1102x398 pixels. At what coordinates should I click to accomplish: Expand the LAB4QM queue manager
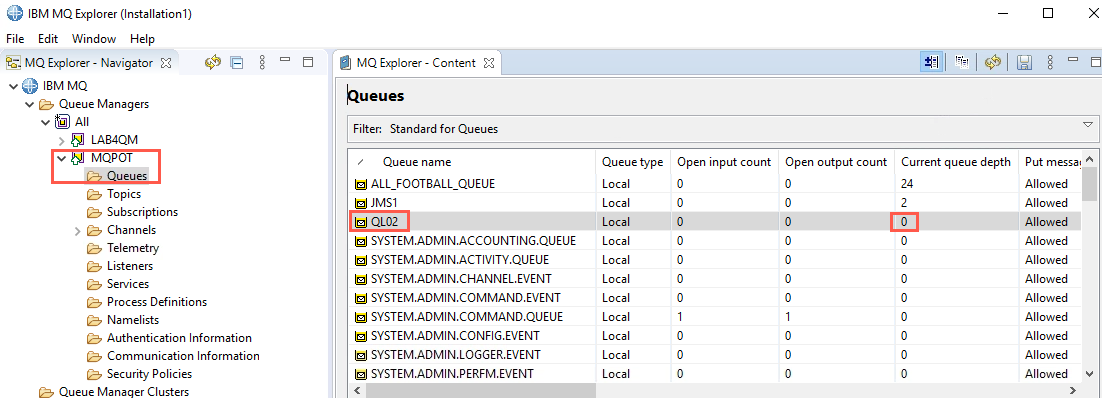point(62,141)
